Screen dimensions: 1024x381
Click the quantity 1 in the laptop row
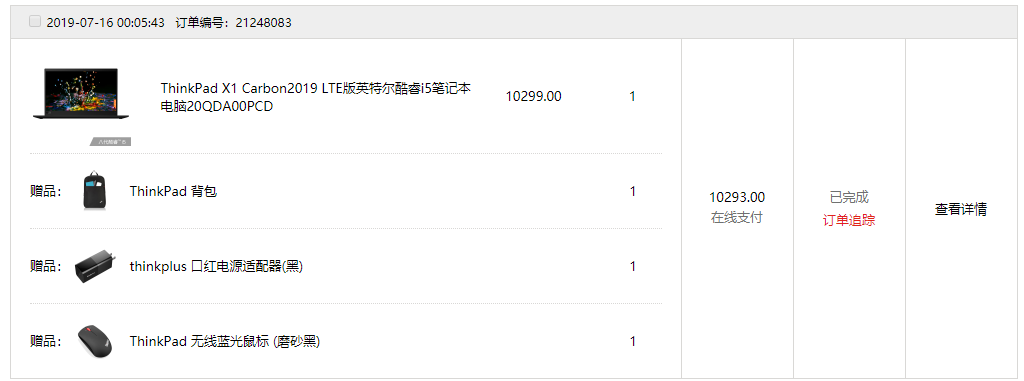(632, 97)
